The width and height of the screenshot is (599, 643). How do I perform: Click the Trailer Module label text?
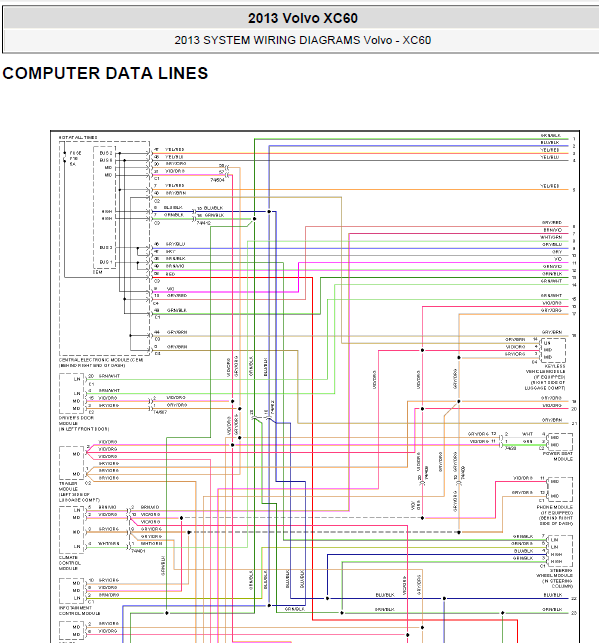[79, 492]
